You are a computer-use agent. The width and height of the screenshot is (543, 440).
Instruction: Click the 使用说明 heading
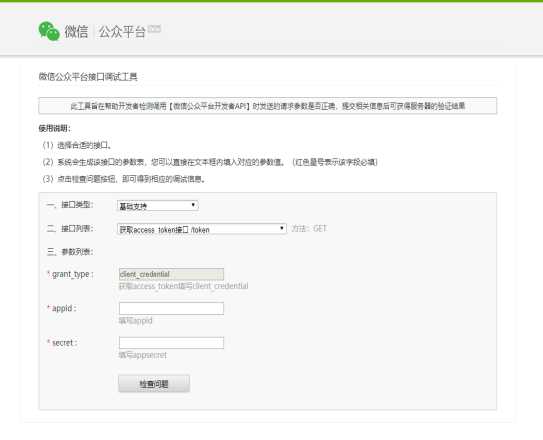[x=55, y=128]
